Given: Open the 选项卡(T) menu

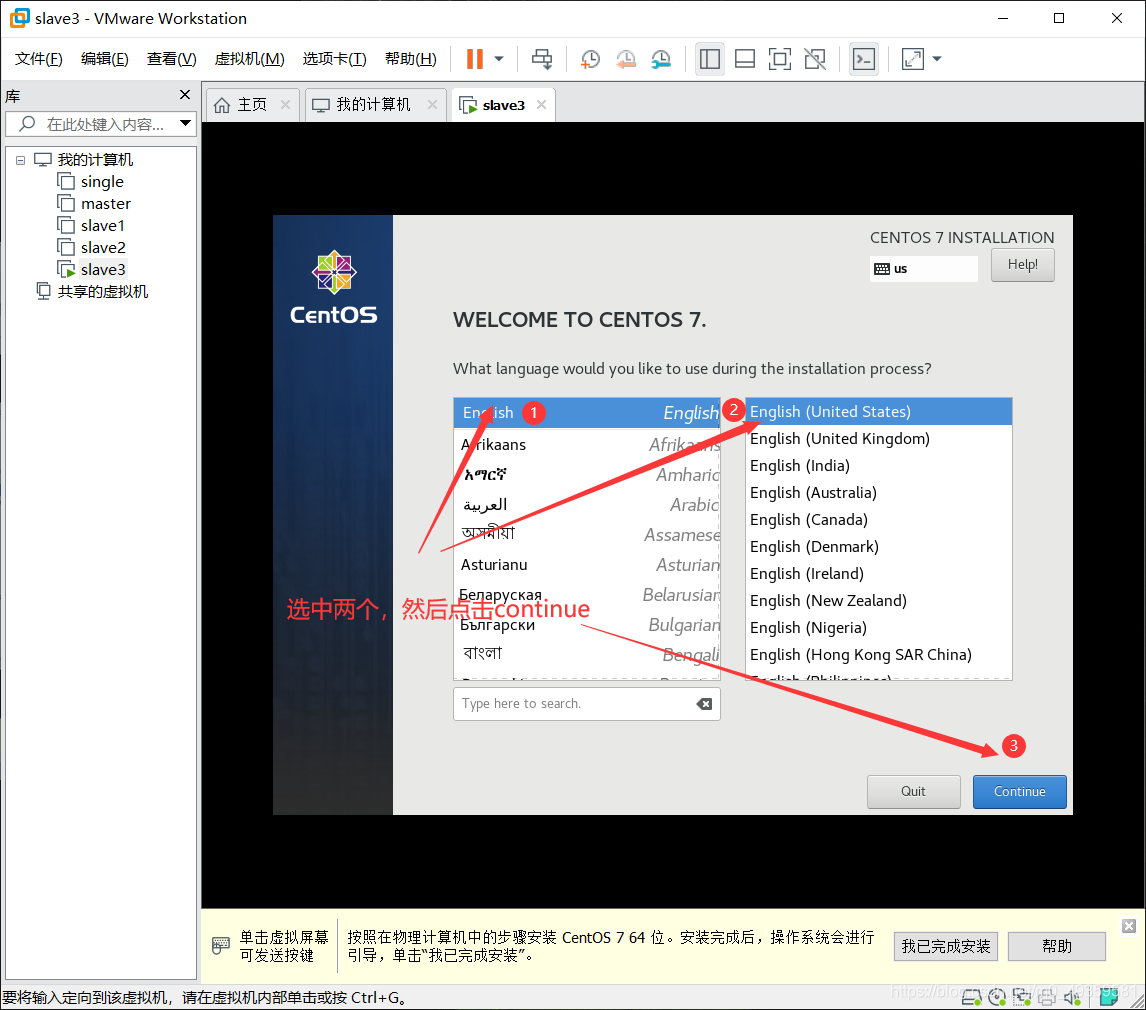Looking at the screenshot, I should [x=335, y=58].
